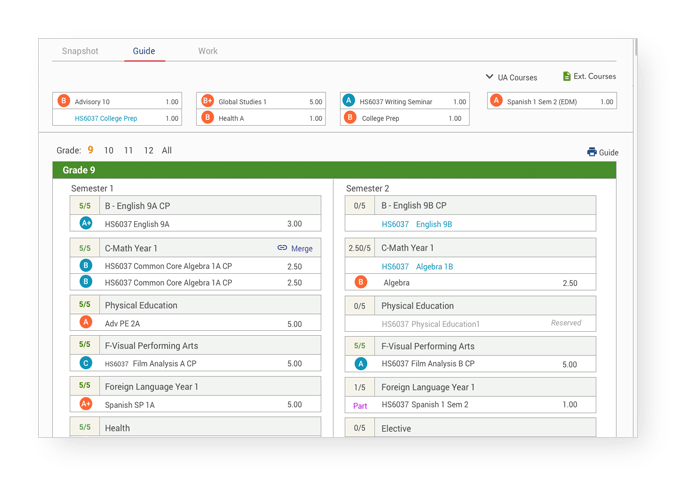700x500 pixels.
Task: Click the Merge link icon
Action: click(282, 248)
